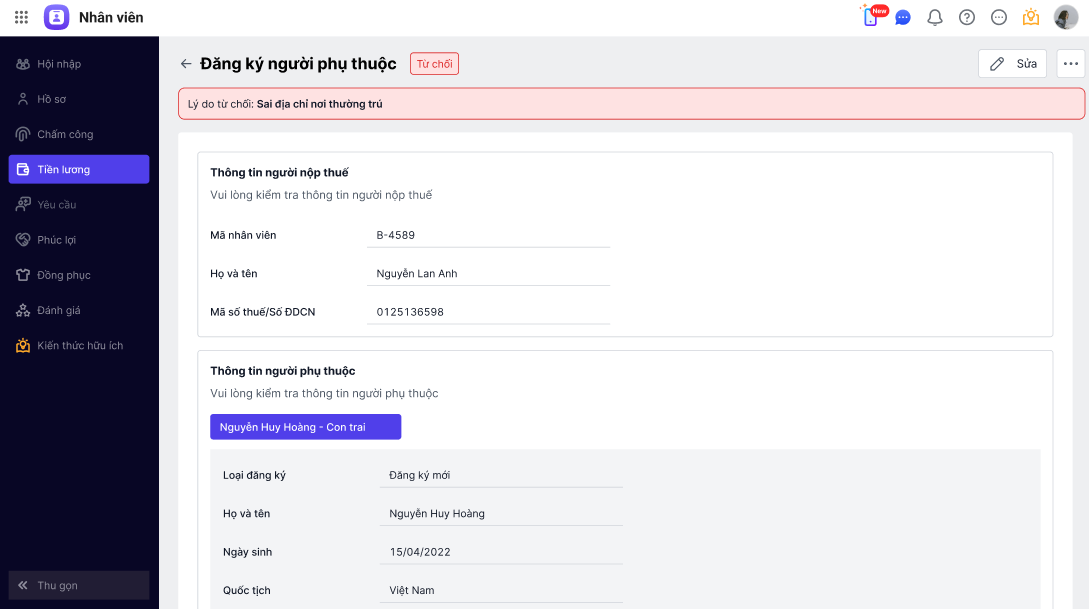Collapse the sidebar with Thu gọn
The width and height of the screenshot is (1089, 609).
coord(79,585)
